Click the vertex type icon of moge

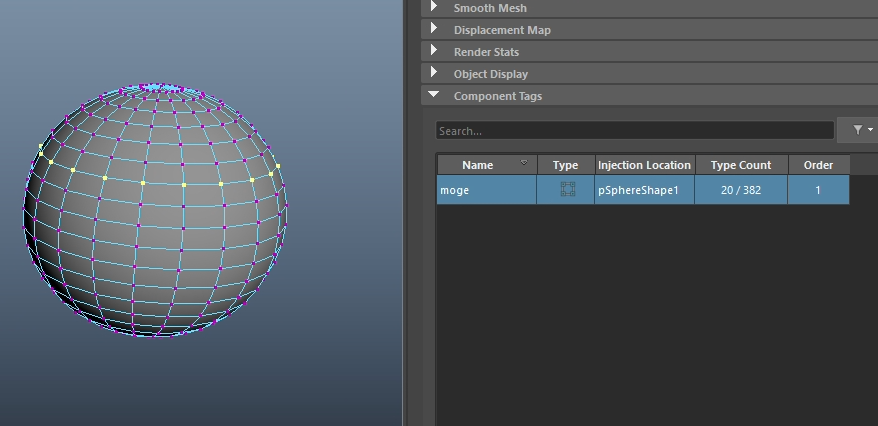[x=567, y=189]
